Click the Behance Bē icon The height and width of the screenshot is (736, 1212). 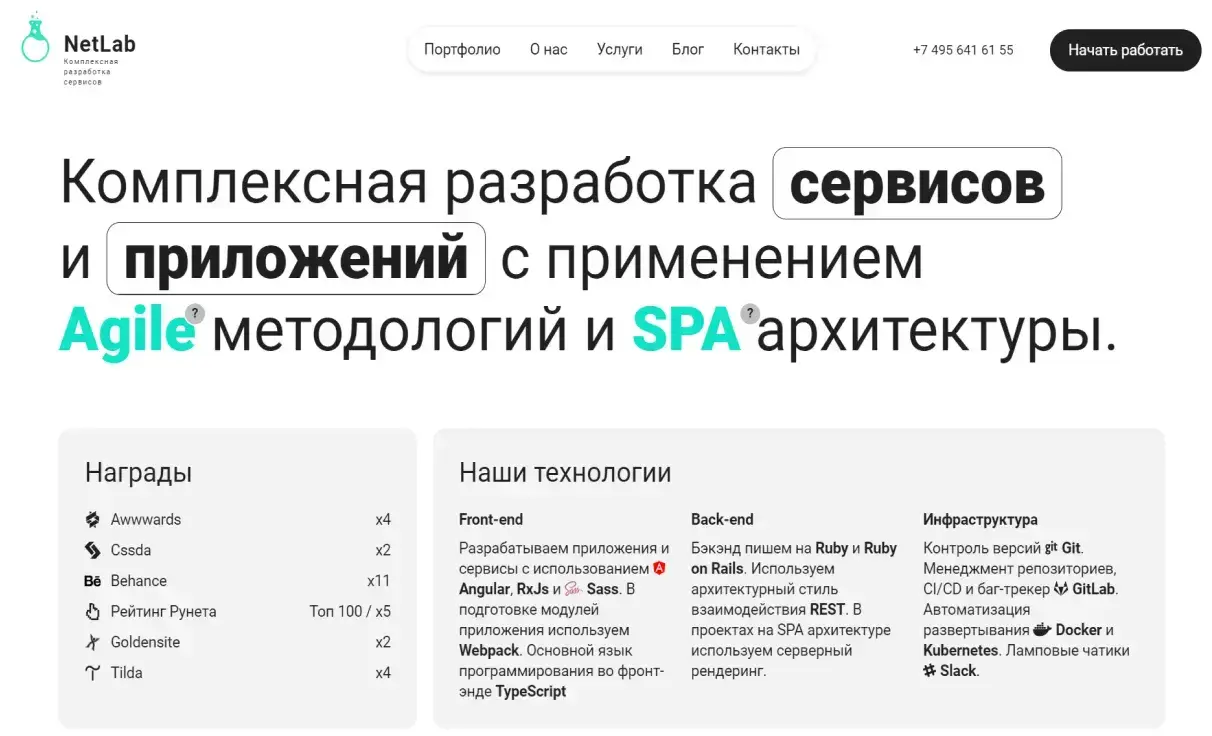93,581
